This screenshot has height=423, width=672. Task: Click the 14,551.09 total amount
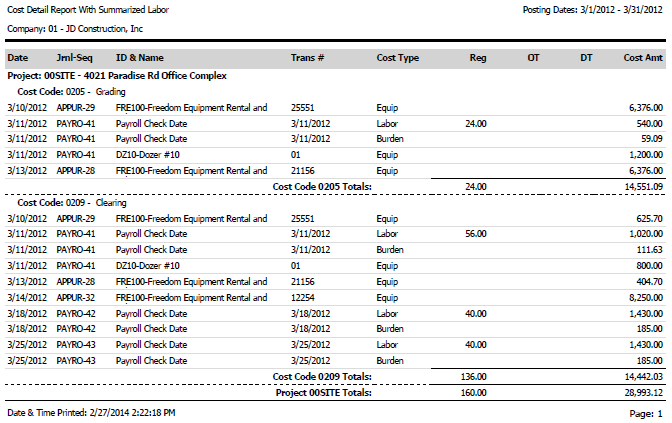644,187
